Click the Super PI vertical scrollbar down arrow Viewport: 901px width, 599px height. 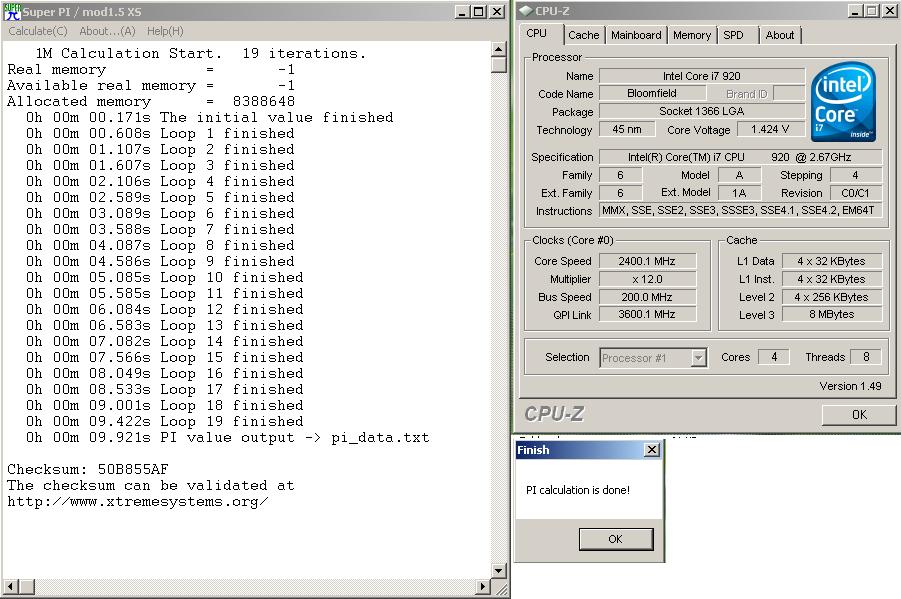point(498,571)
